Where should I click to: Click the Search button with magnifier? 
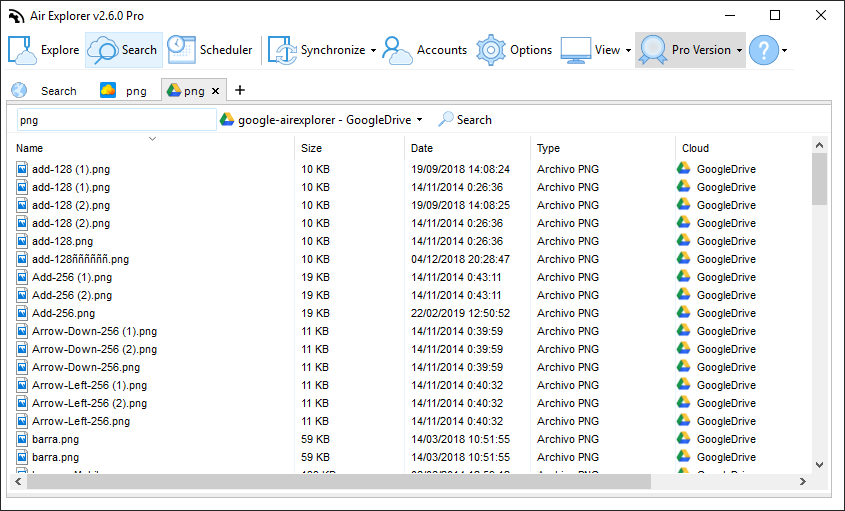465,120
